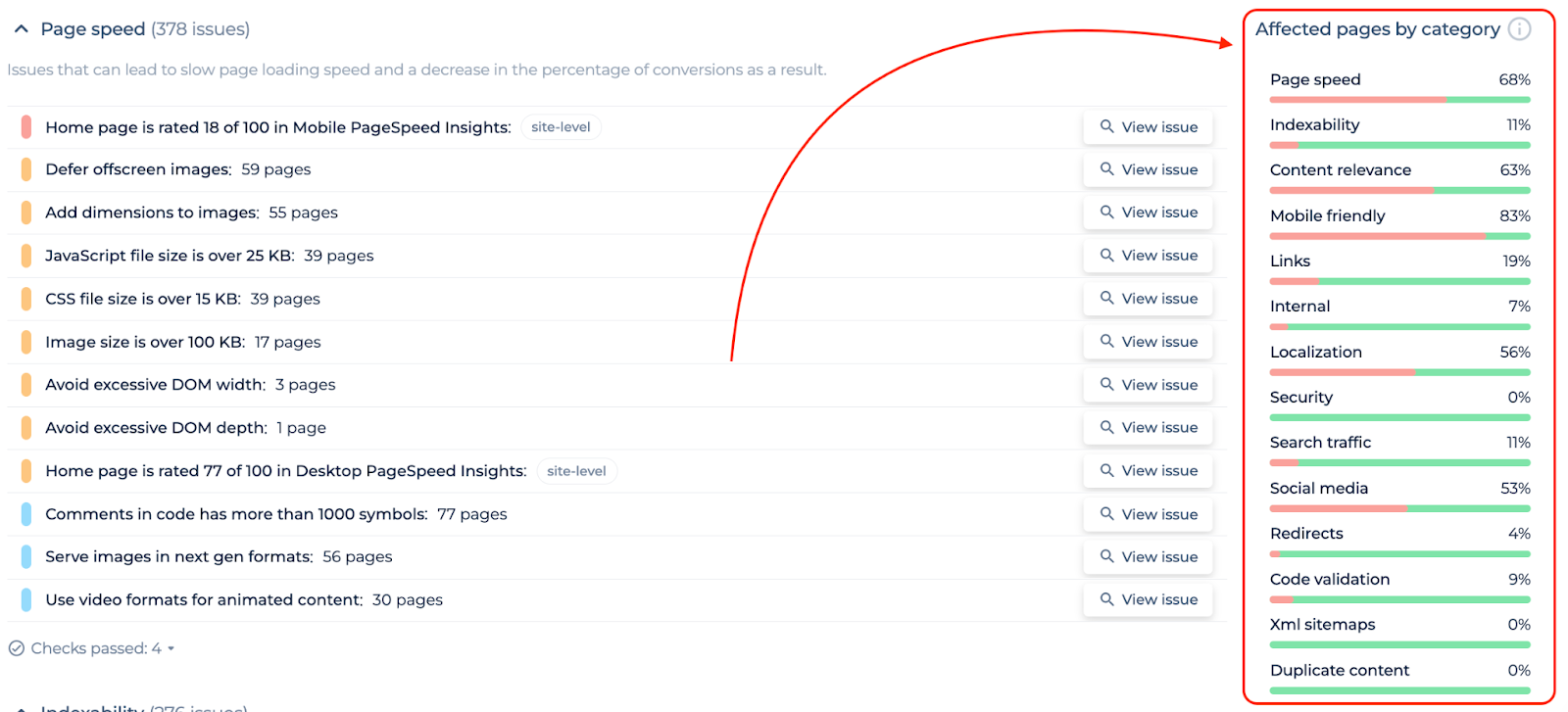1568x712 pixels.
Task: View issue for CSS file size over 15 KB
Action: [1148, 299]
